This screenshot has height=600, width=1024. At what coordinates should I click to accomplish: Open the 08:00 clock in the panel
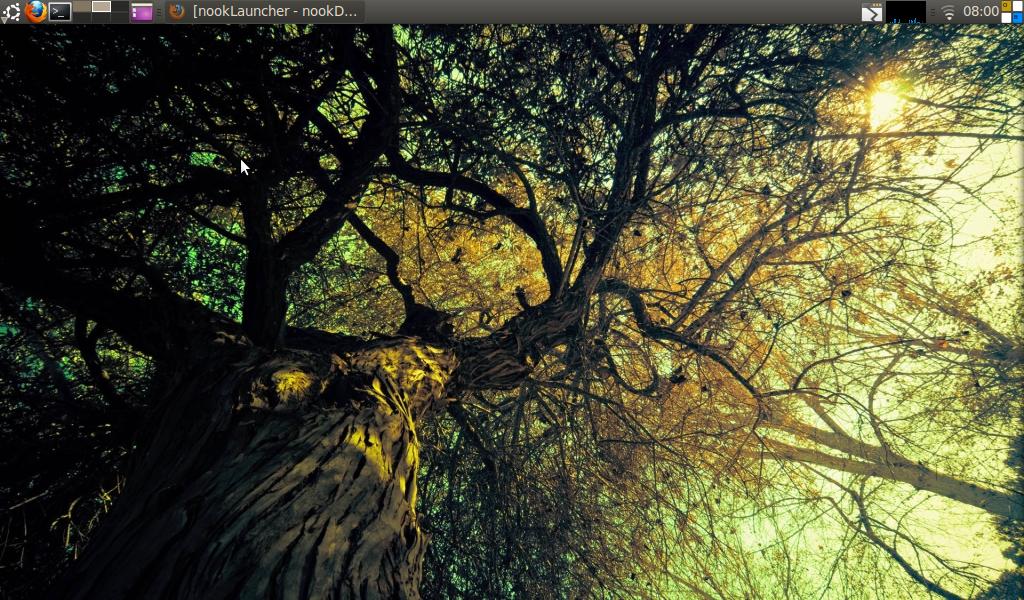point(980,11)
